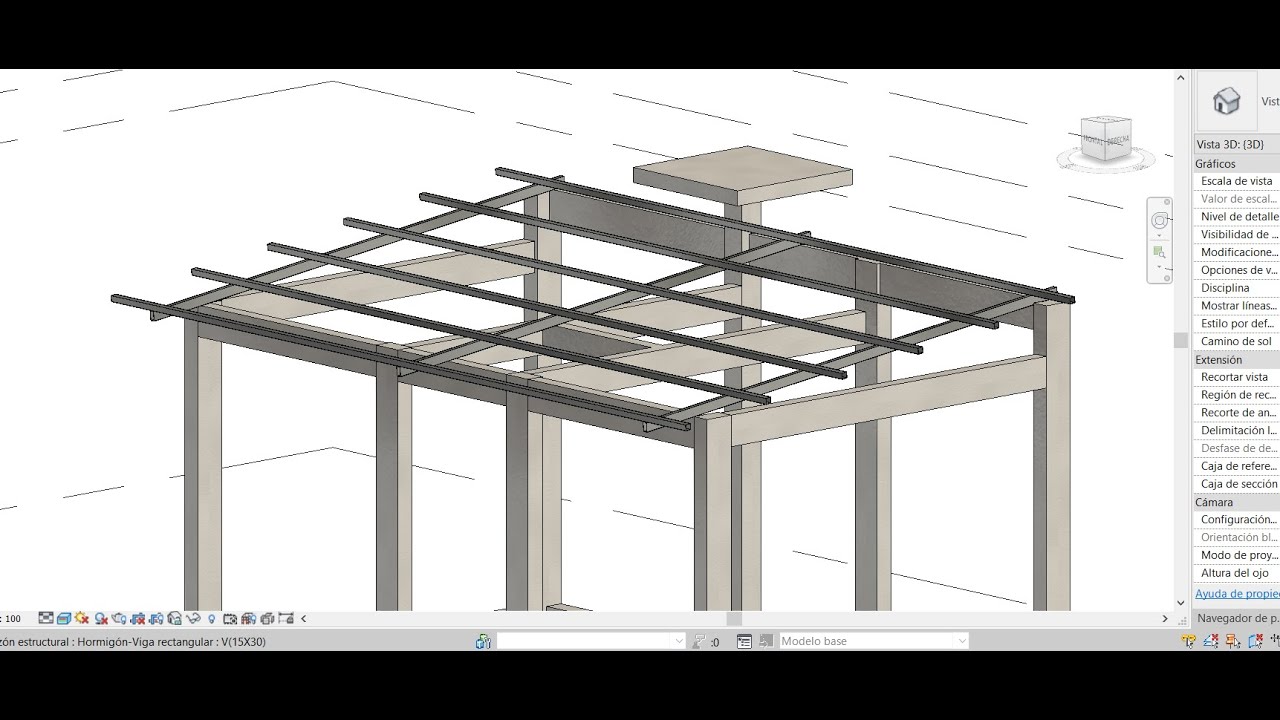1280x720 pixels.
Task: Toggle Select Underlay Elements status bar icon
Action: pyautogui.click(x=1211, y=641)
